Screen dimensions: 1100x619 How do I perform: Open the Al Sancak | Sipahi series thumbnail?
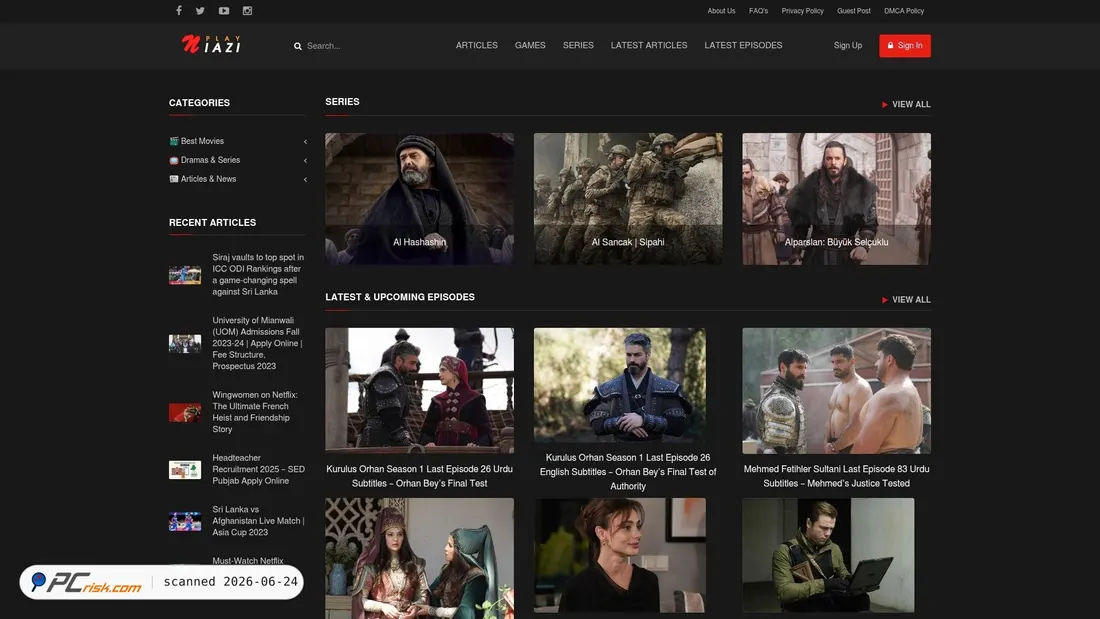628,199
